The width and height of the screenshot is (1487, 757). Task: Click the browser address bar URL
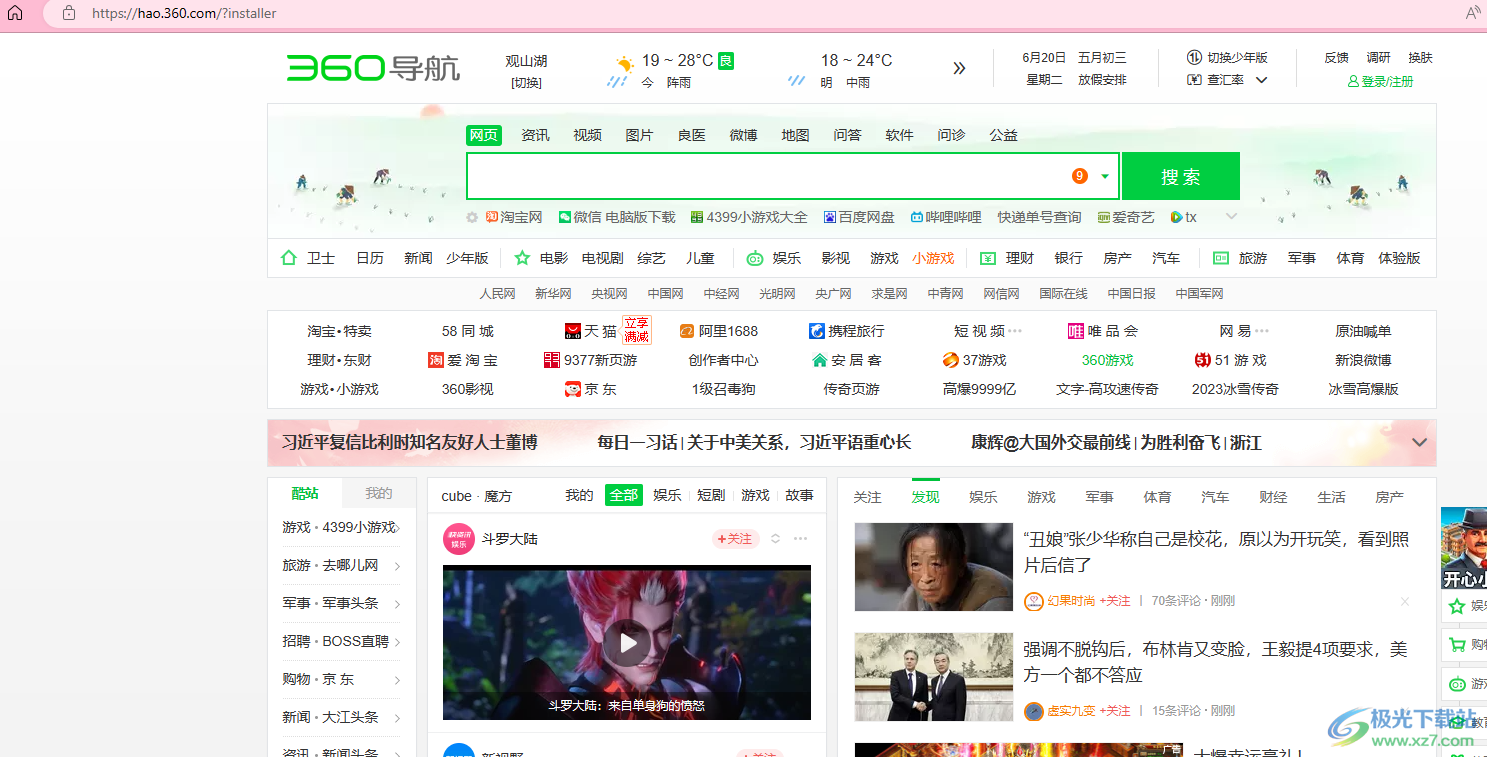(184, 14)
